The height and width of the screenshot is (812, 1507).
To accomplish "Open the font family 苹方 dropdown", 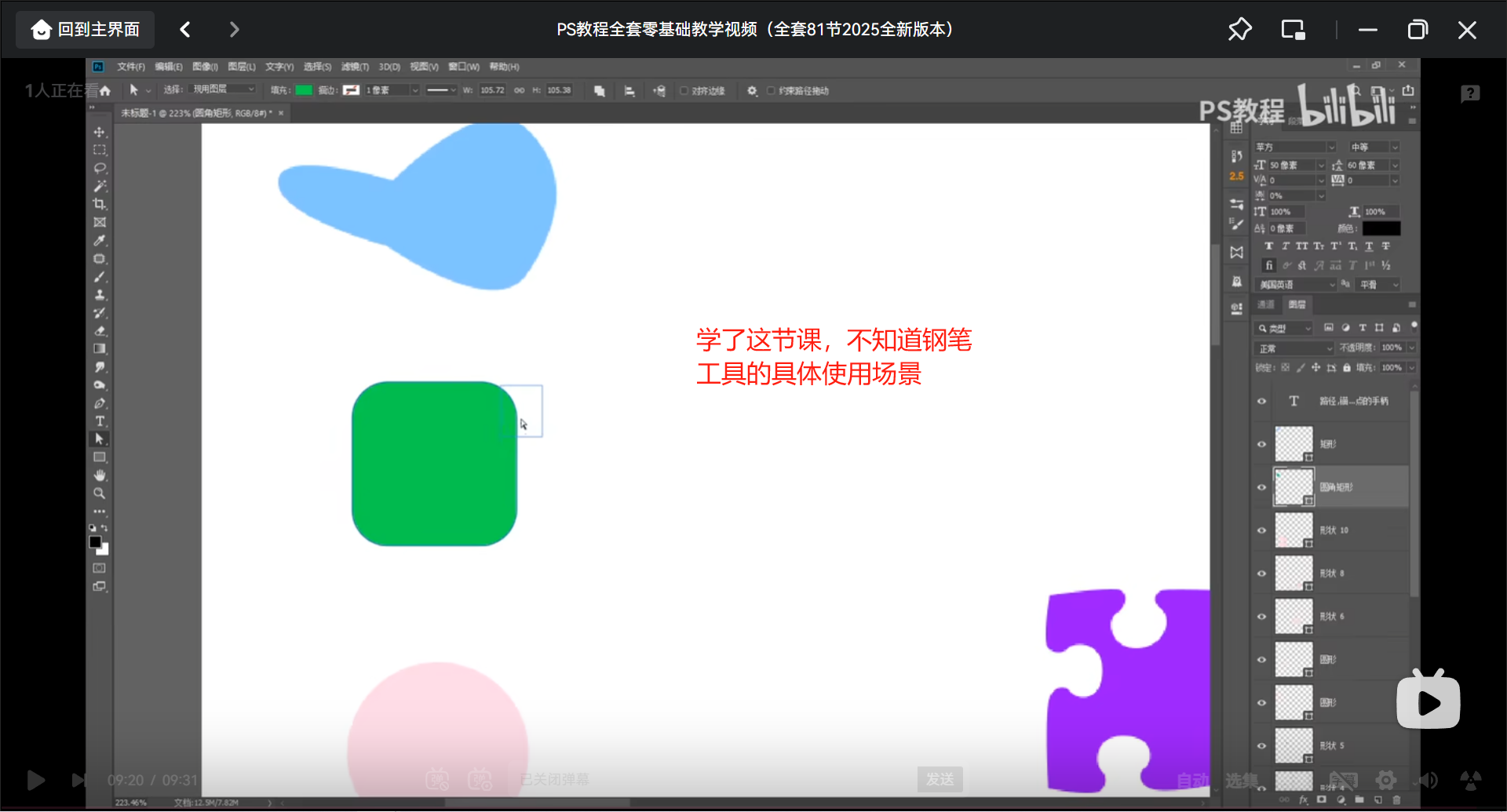I will tap(1294, 147).
